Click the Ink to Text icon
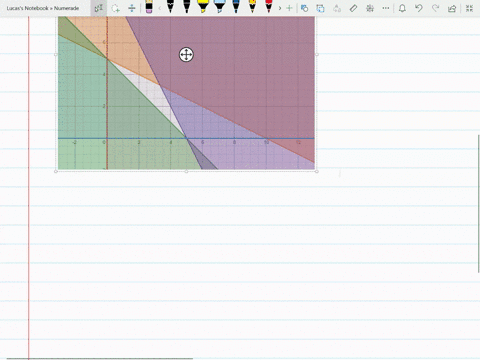The image size is (480, 360). click(x=337, y=8)
